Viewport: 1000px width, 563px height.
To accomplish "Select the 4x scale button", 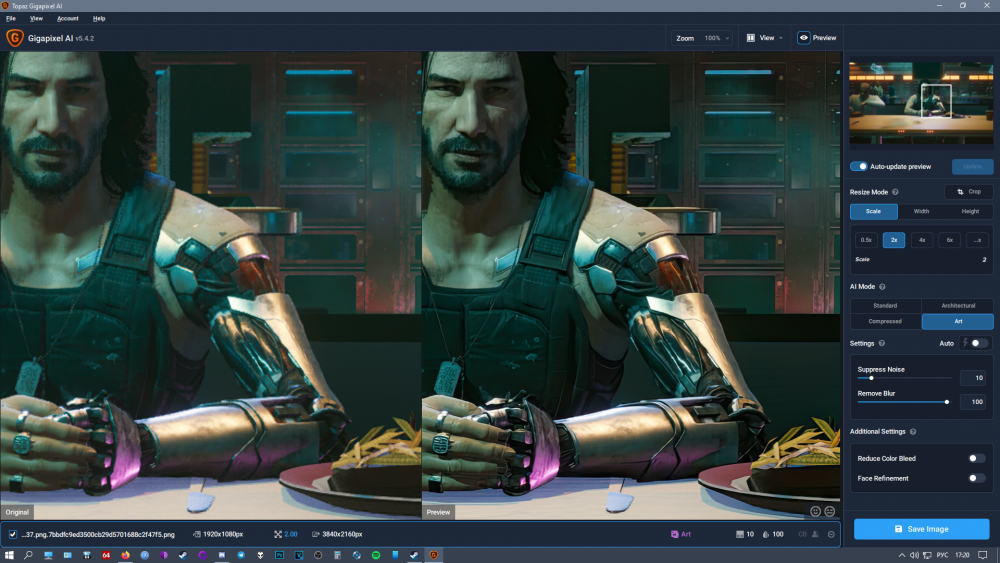I will pyautogui.click(x=922, y=240).
